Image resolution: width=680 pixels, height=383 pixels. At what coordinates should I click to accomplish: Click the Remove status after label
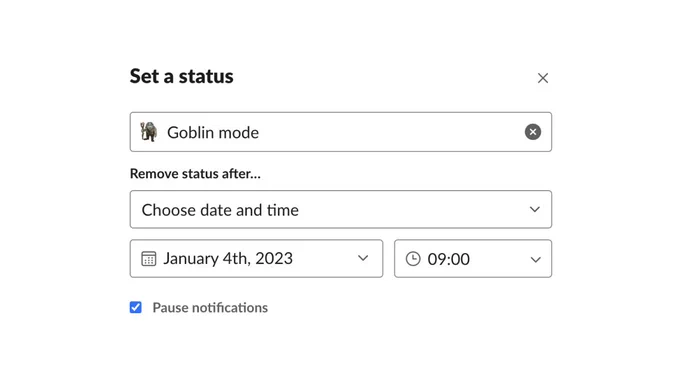pyautogui.click(x=195, y=173)
